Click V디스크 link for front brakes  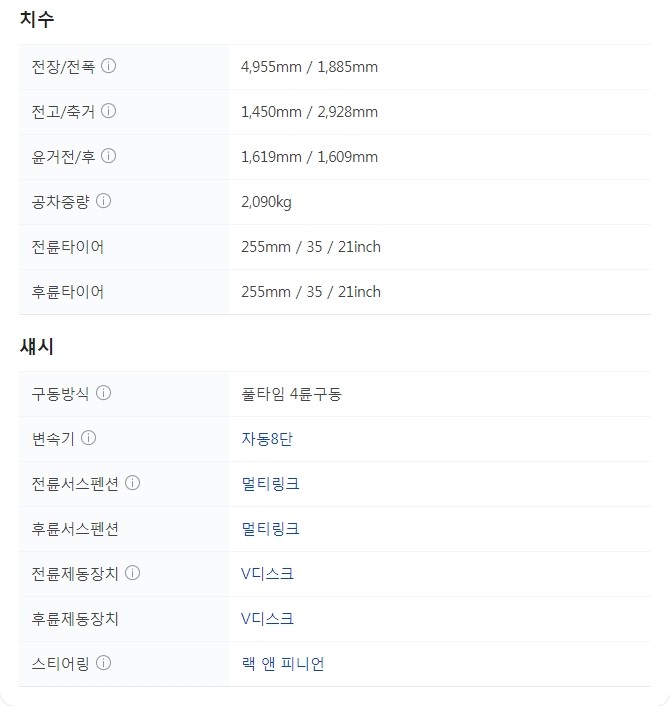tap(267, 573)
